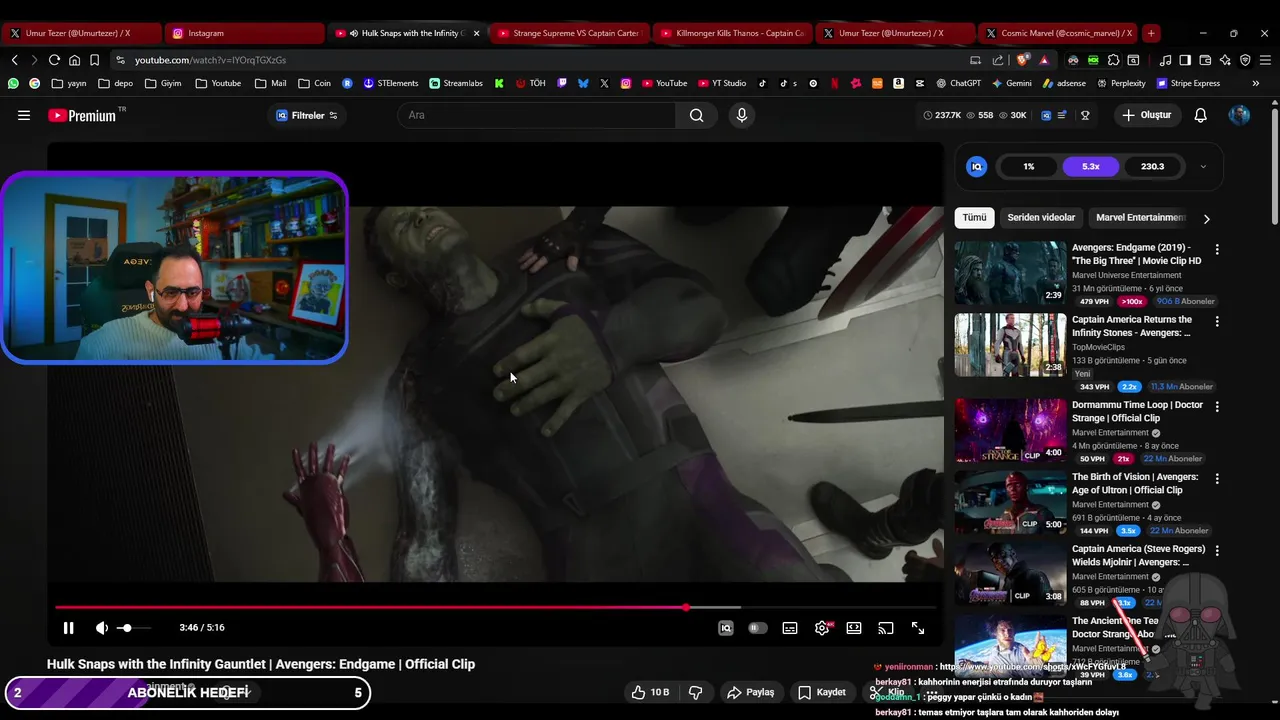Switch to Cosmic Marvel X tab
Image resolution: width=1280 pixels, height=720 pixels.
1058,33
